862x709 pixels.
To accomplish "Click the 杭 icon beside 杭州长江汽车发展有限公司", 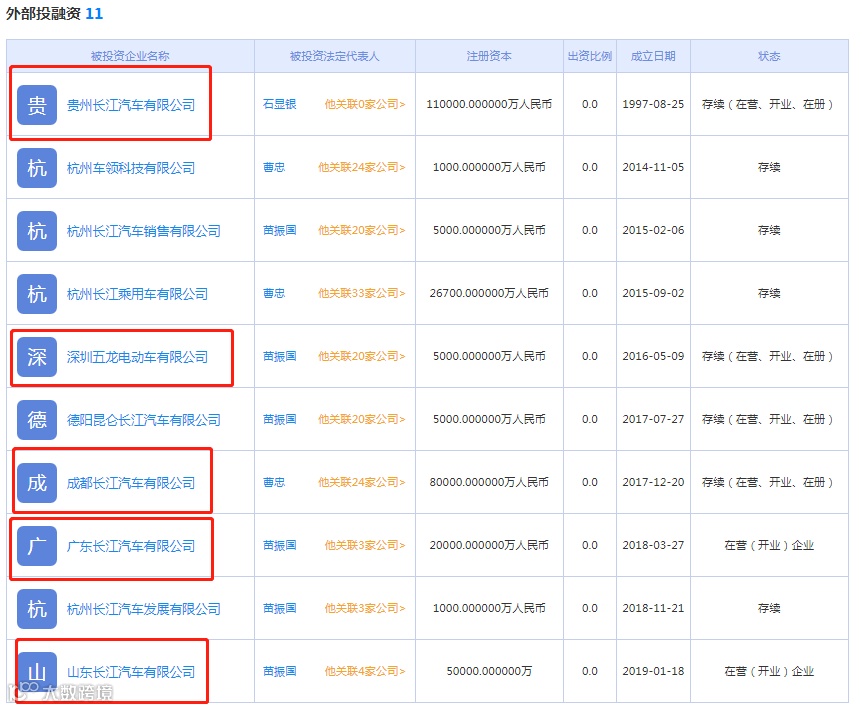I will 37,609.
